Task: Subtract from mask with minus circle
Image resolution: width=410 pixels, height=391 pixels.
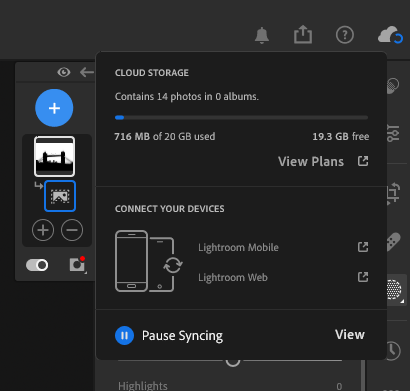Action: click(72, 230)
